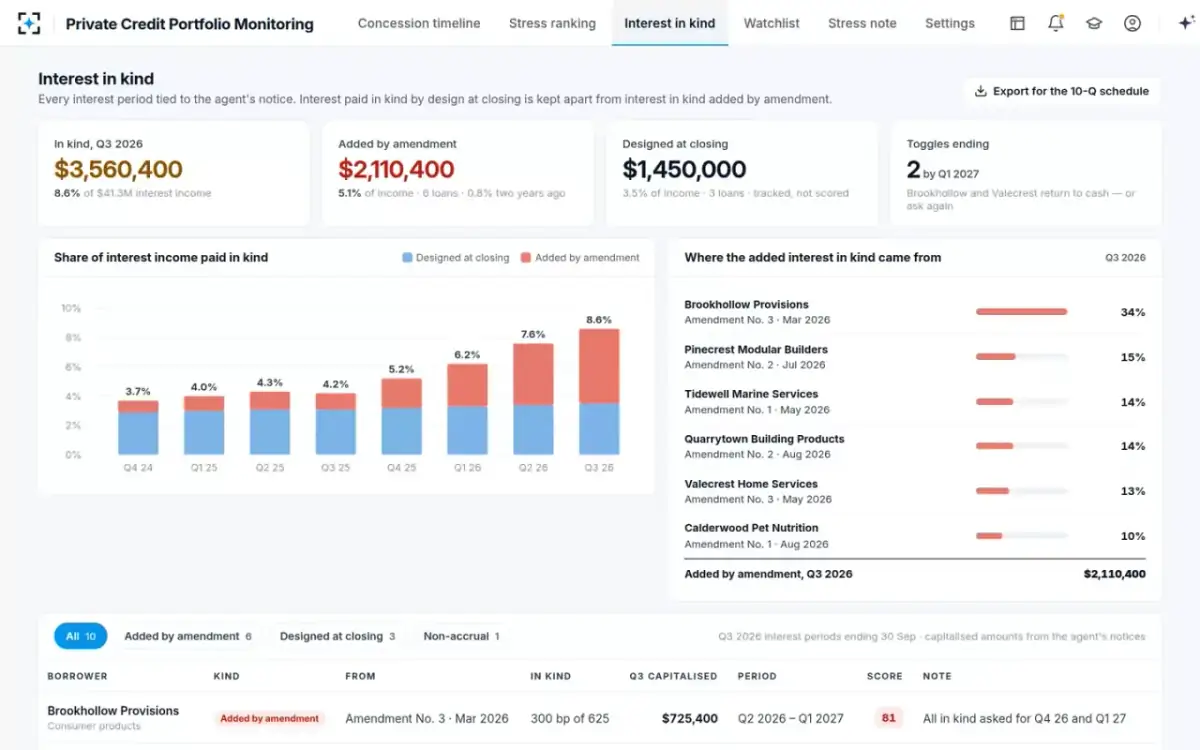
Task: Sort by the Borrower column header
Action: pos(77,676)
